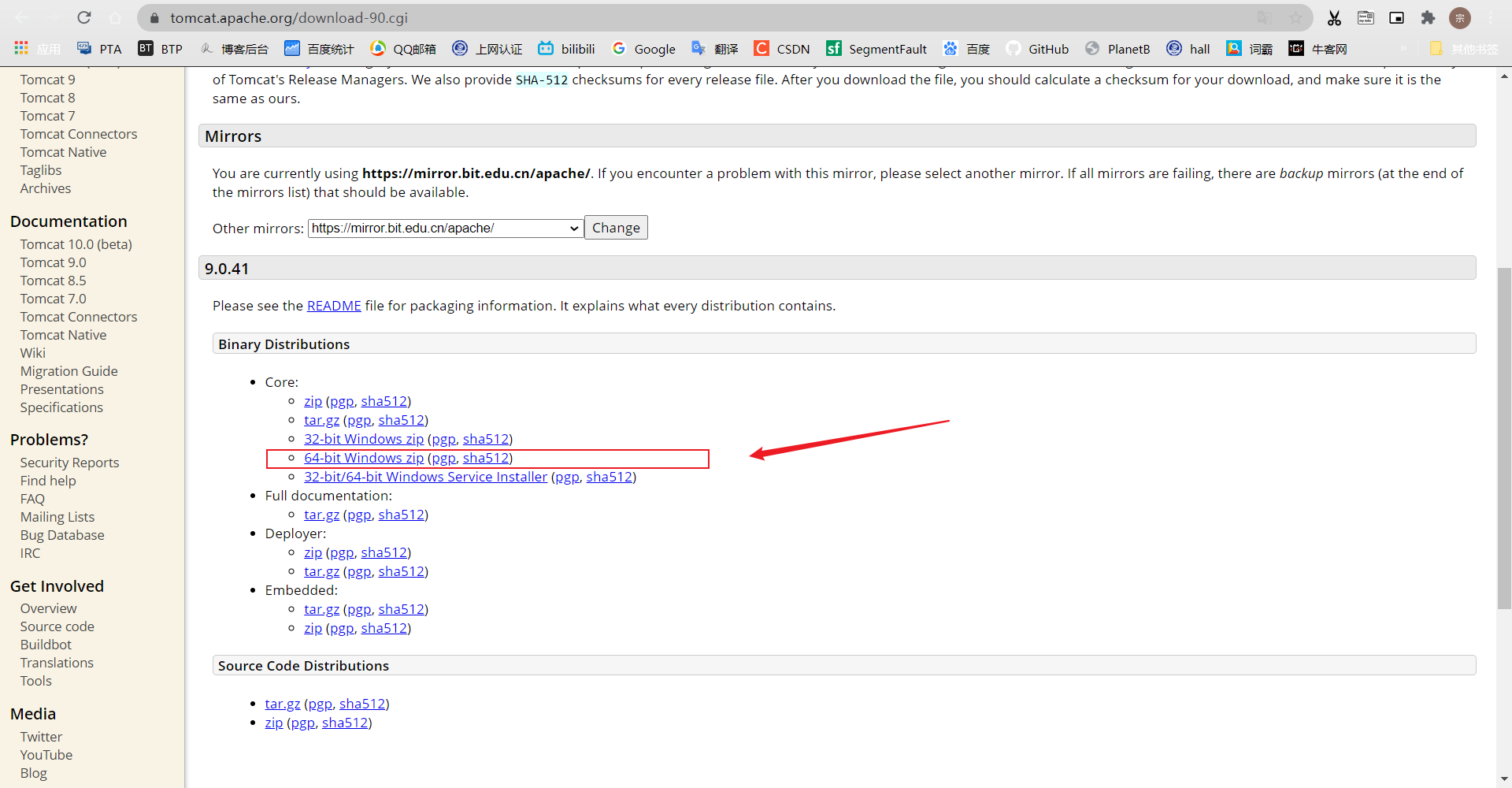This screenshot has width=1512, height=788.
Task: Open the bilibili bookmark
Action: (x=566, y=49)
